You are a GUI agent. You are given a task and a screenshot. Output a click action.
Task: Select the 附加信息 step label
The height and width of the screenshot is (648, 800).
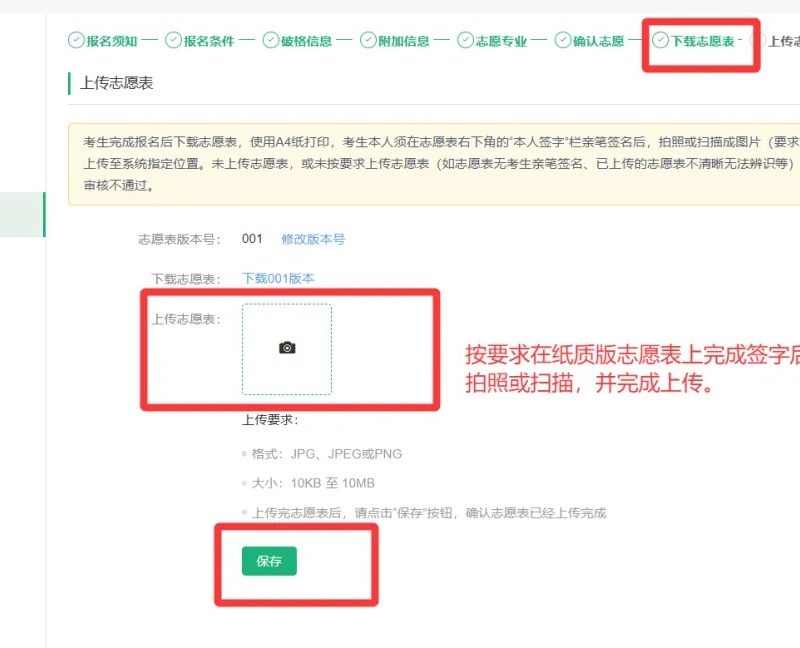tap(405, 41)
